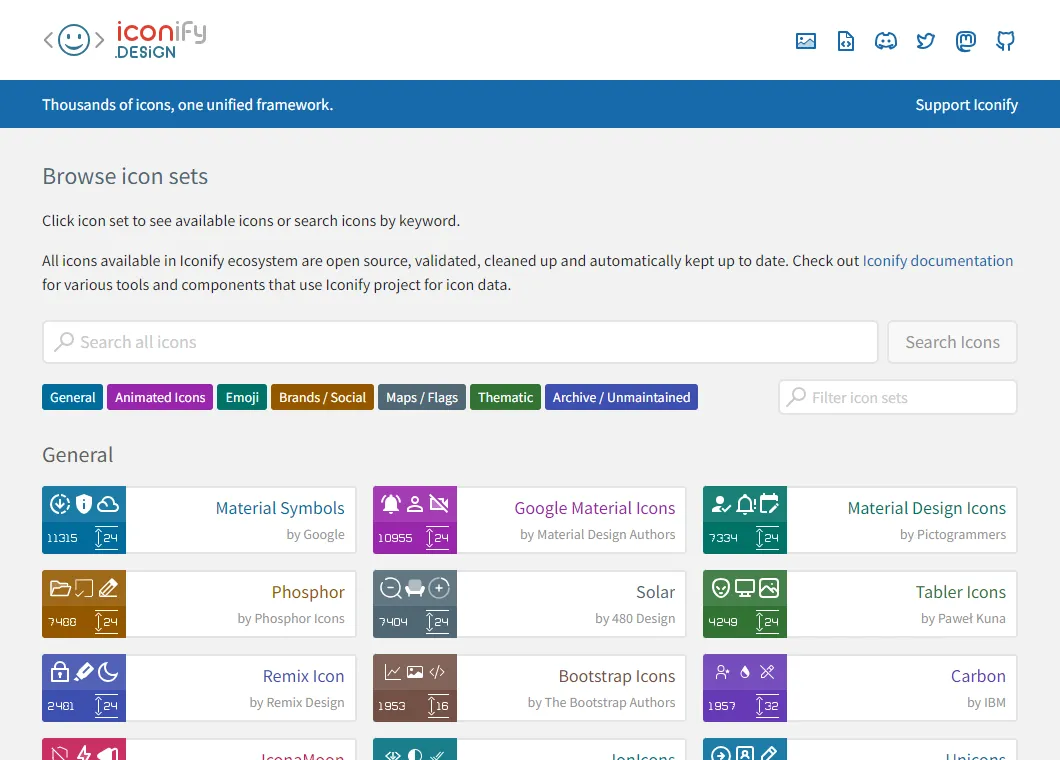Select the Maps / Flags filter tag

pyautogui.click(x=422, y=397)
